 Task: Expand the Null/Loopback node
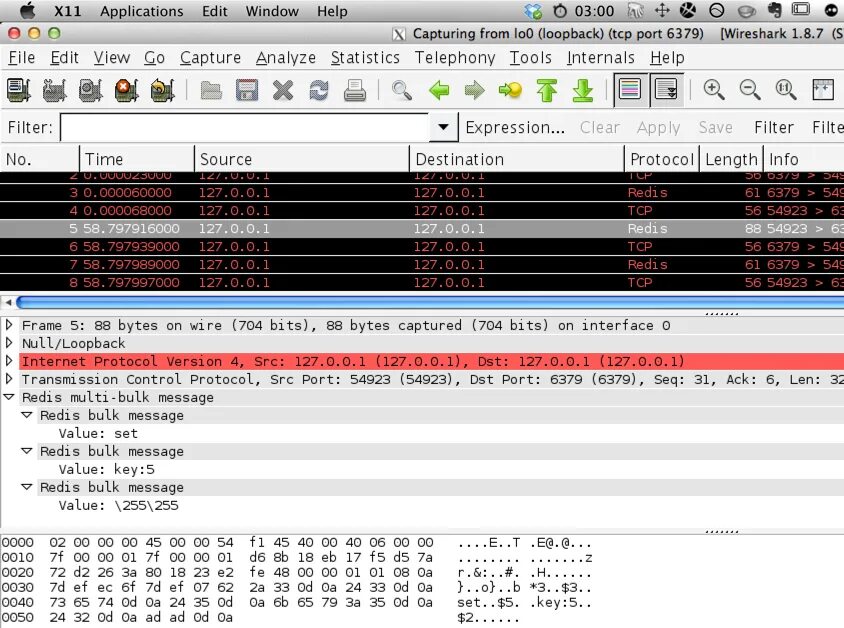click(x=9, y=342)
